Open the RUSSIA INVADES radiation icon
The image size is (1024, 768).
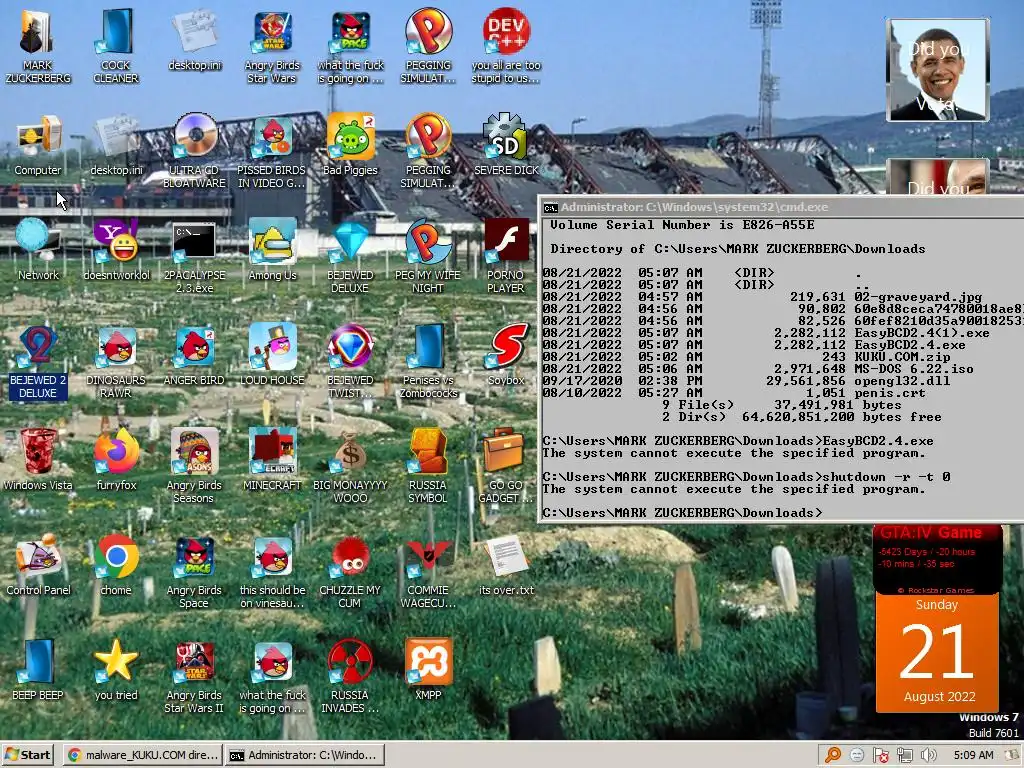(x=350, y=677)
